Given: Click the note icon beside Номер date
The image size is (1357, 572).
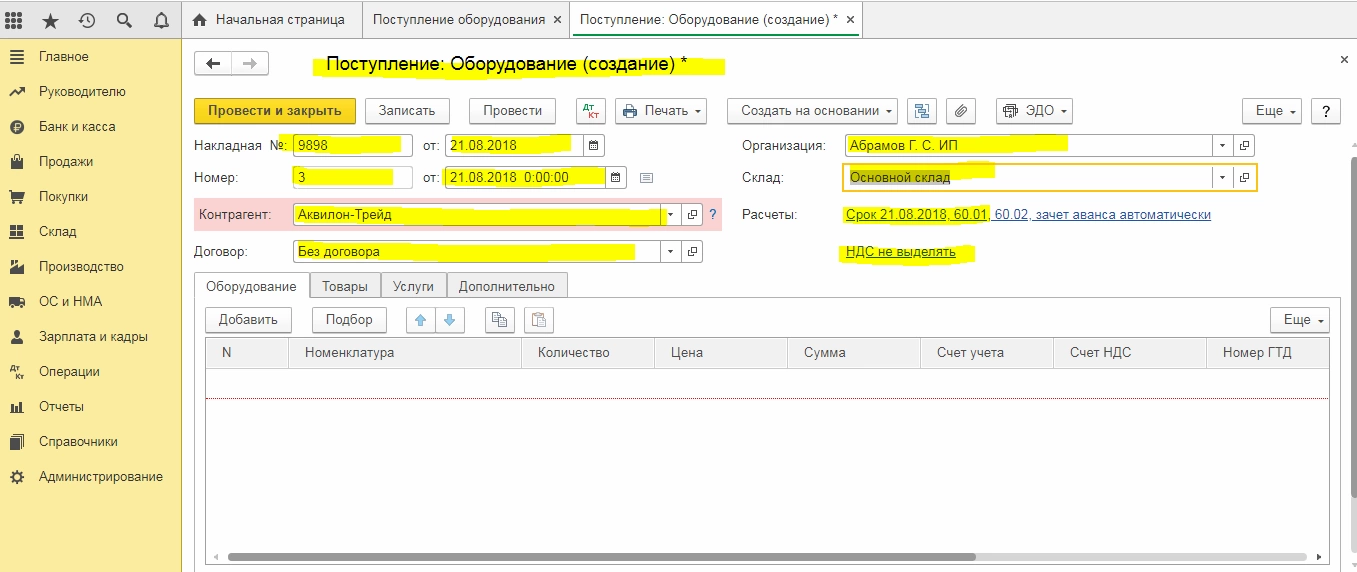Looking at the screenshot, I should pos(646,178).
